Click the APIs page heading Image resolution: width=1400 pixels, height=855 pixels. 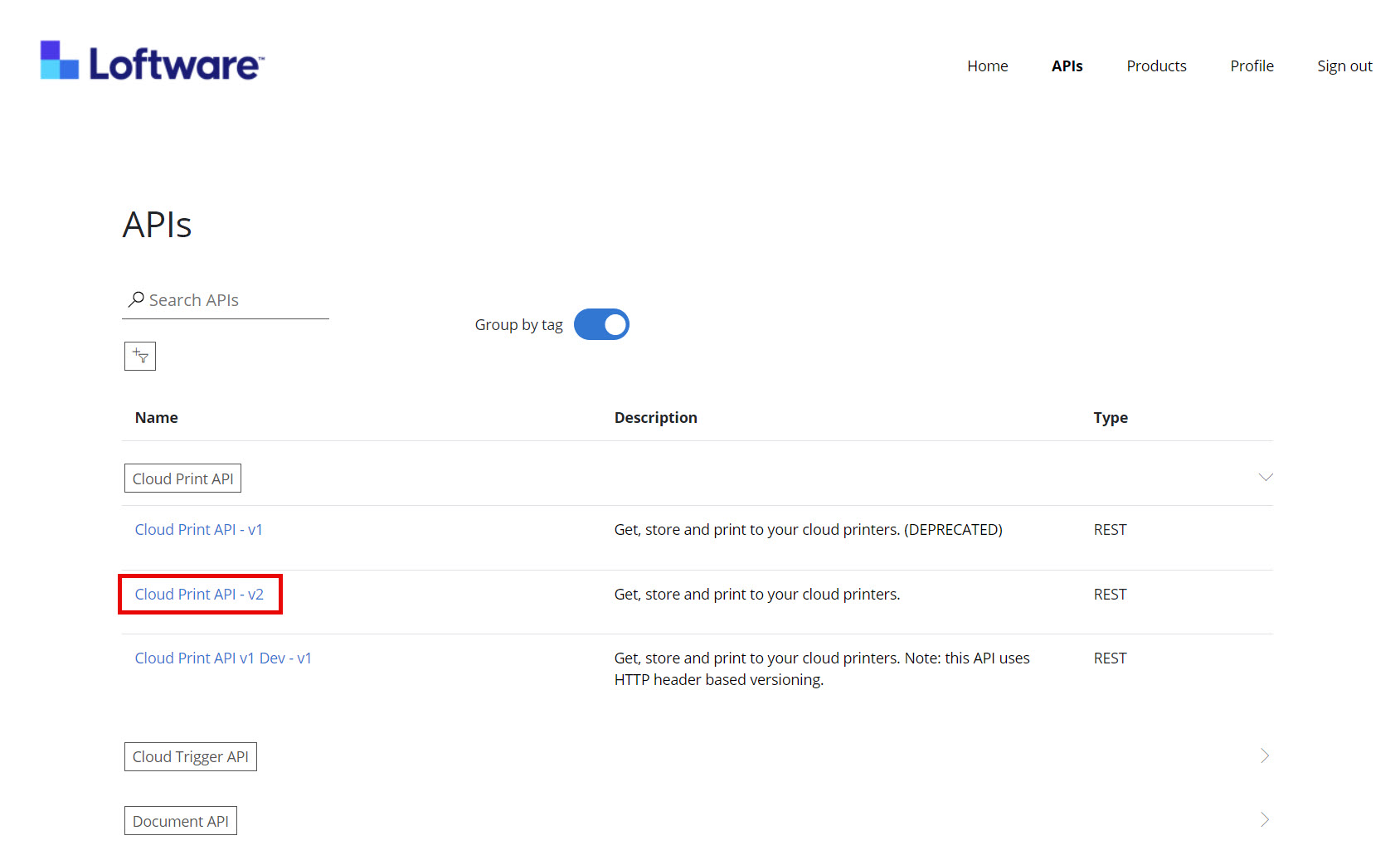pyautogui.click(x=157, y=224)
